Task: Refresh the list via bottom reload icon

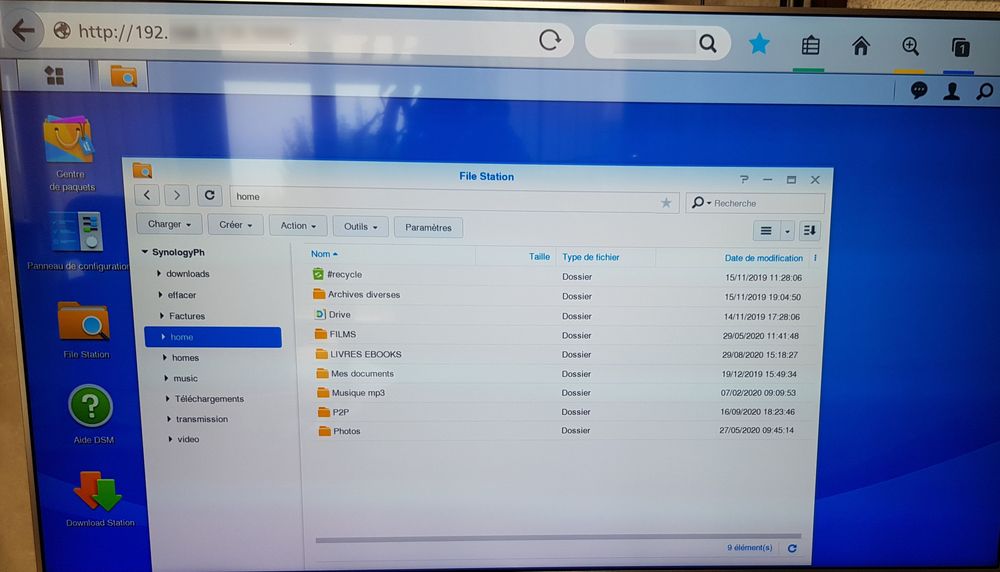Action: click(x=791, y=548)
